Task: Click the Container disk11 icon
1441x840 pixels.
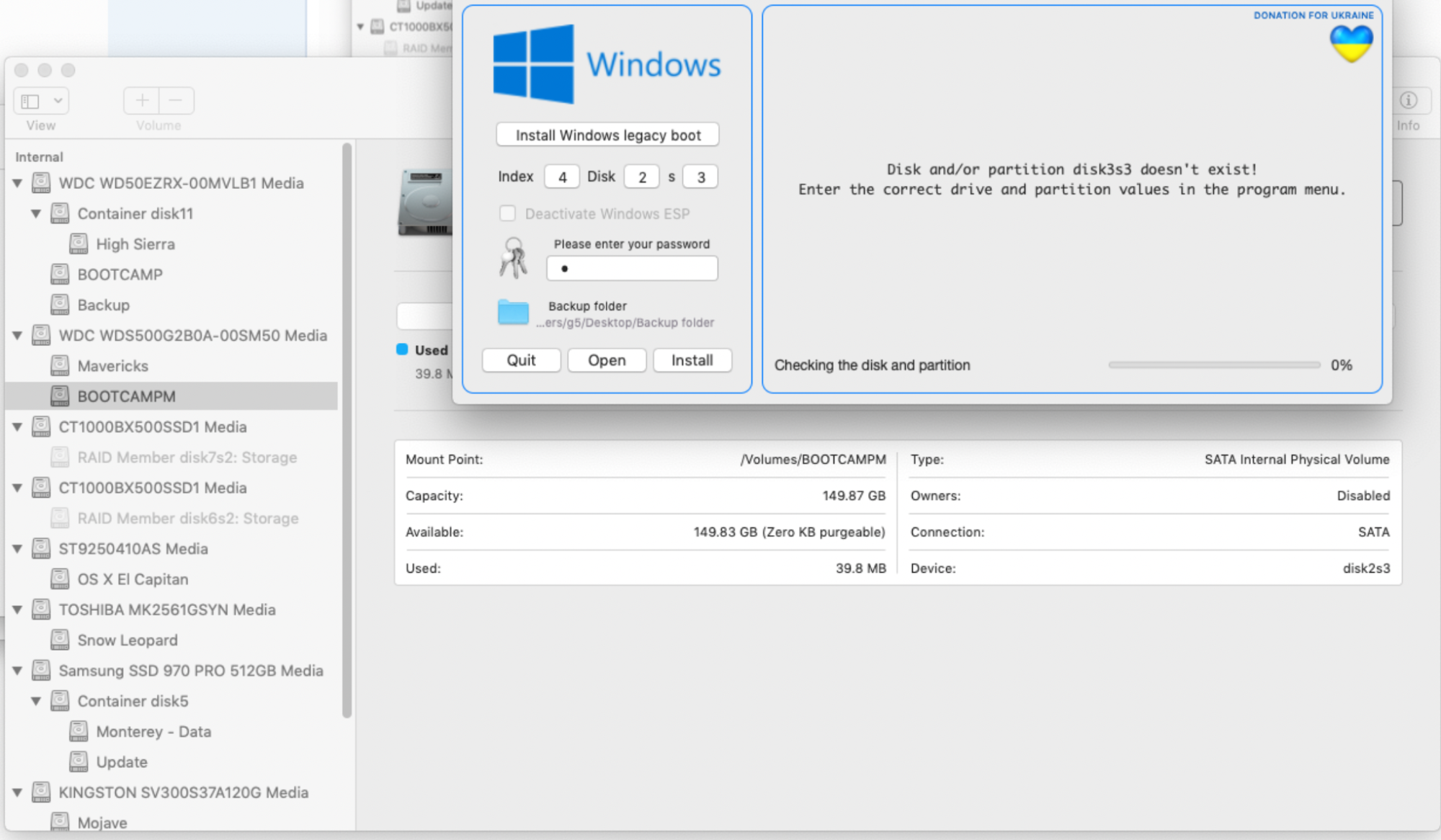Action: [60, 213]
